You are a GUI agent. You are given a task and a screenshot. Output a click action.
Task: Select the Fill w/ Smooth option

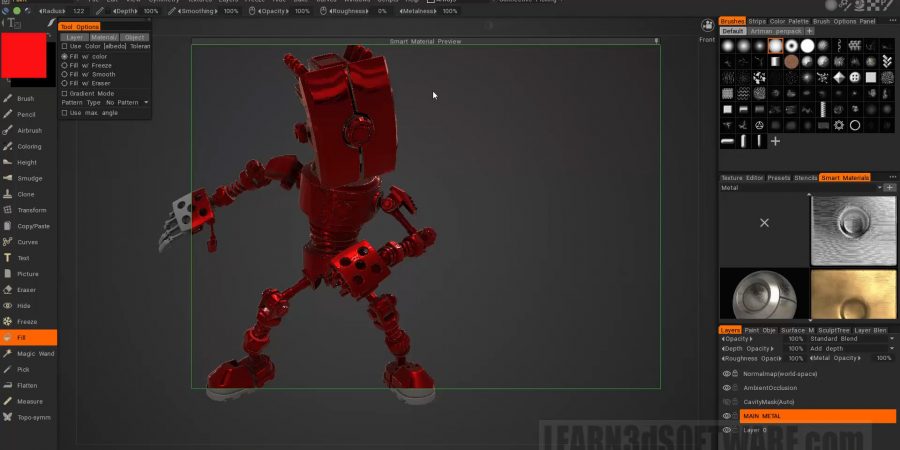(x=65, y=74)
